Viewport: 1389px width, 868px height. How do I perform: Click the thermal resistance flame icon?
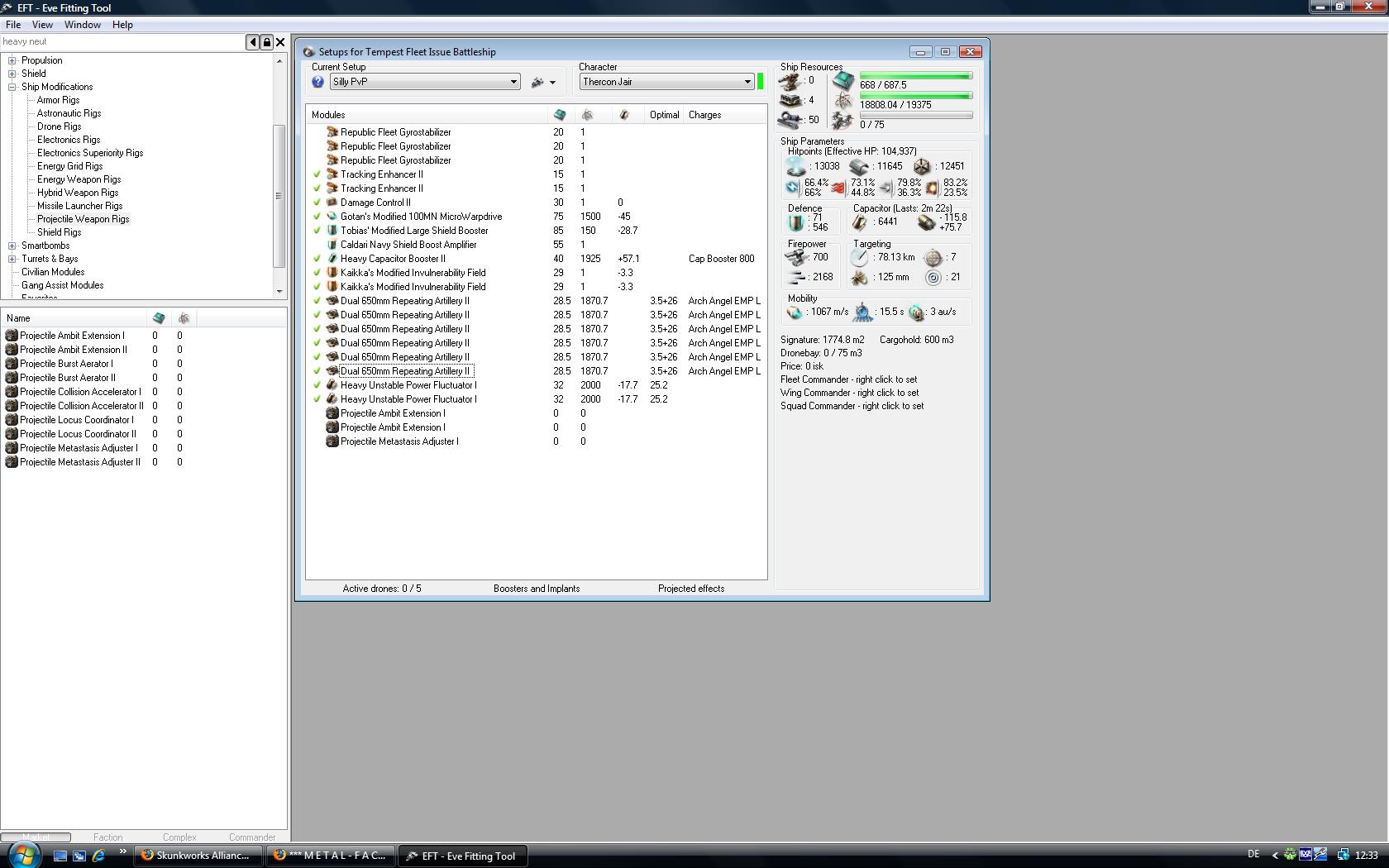click(x=838, y=188)
